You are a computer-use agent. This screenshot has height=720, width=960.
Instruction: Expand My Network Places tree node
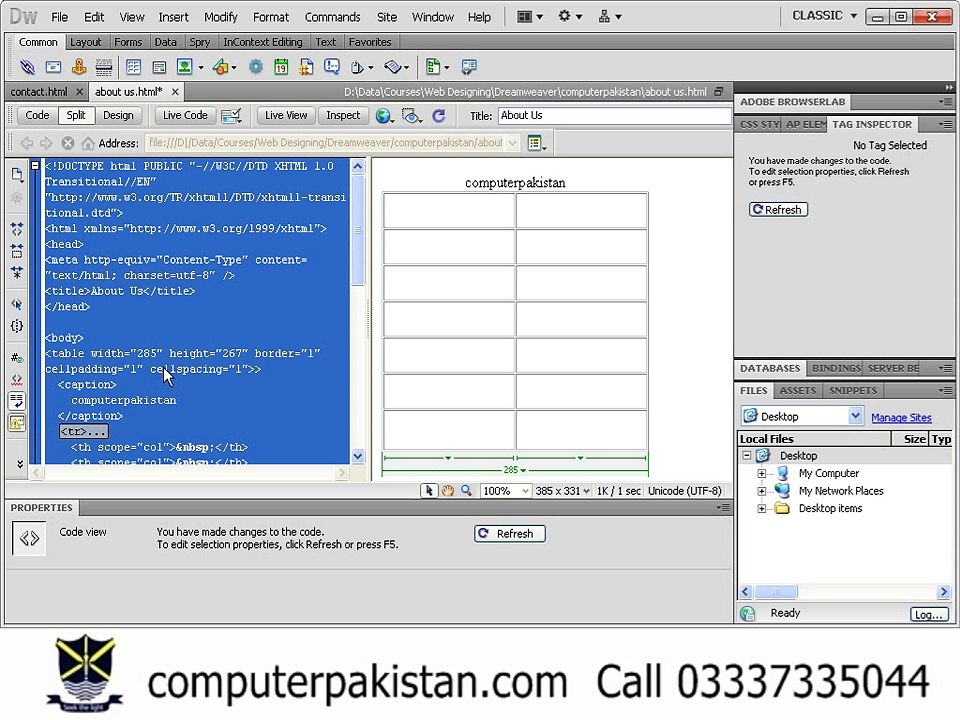click(x=762, y=491)
